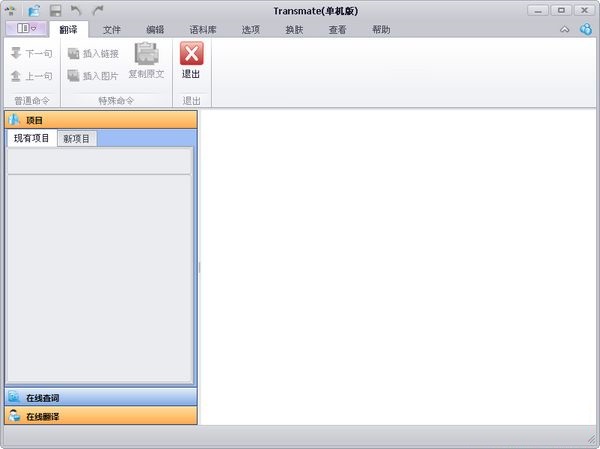The height and width of the screenshot is (449, 600).
Task: Click the red 退出 exit icon
Action: (x=190, y=55)
